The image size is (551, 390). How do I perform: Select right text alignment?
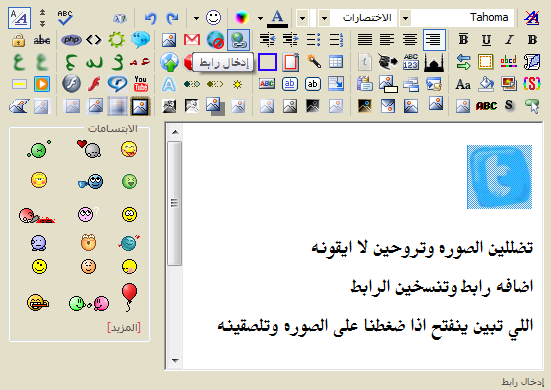tap(434, 40)
